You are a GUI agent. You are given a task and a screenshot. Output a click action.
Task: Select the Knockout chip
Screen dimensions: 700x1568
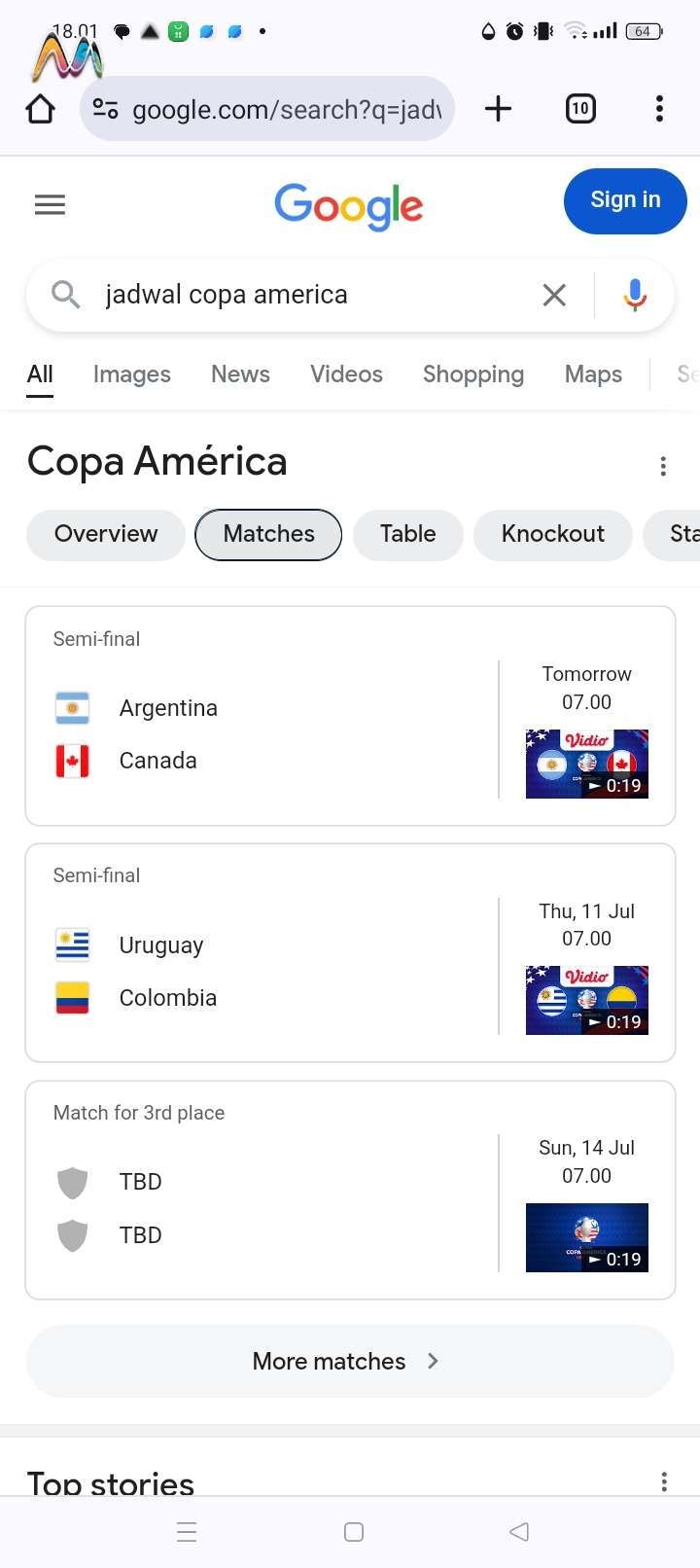552,534
